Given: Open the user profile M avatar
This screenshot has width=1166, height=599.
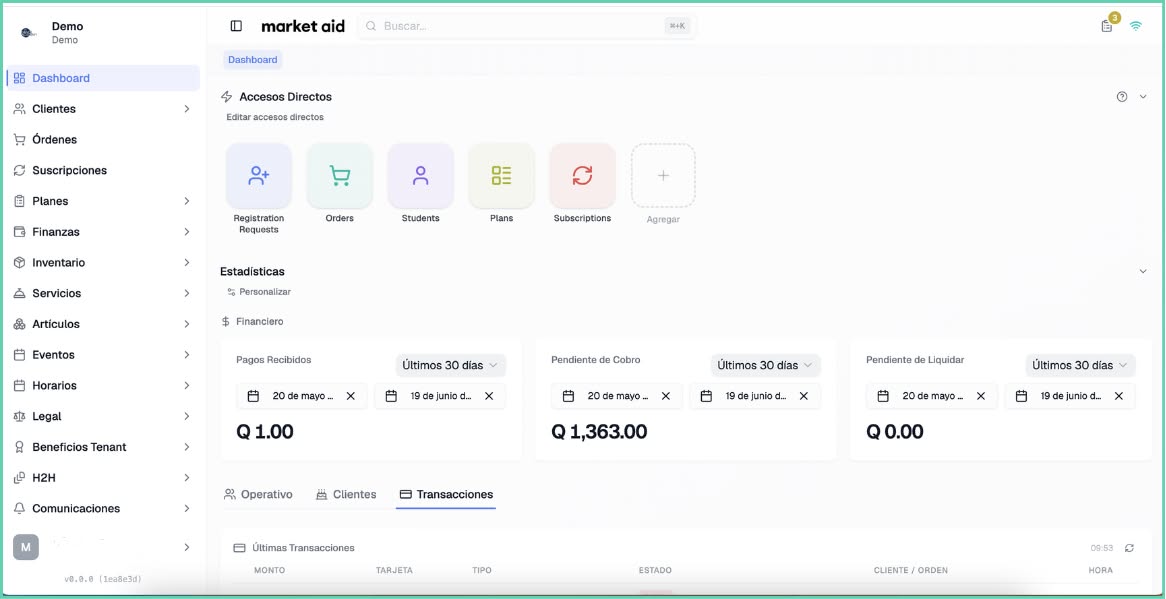Looking at the screenshot, I should tap(25, 547).
